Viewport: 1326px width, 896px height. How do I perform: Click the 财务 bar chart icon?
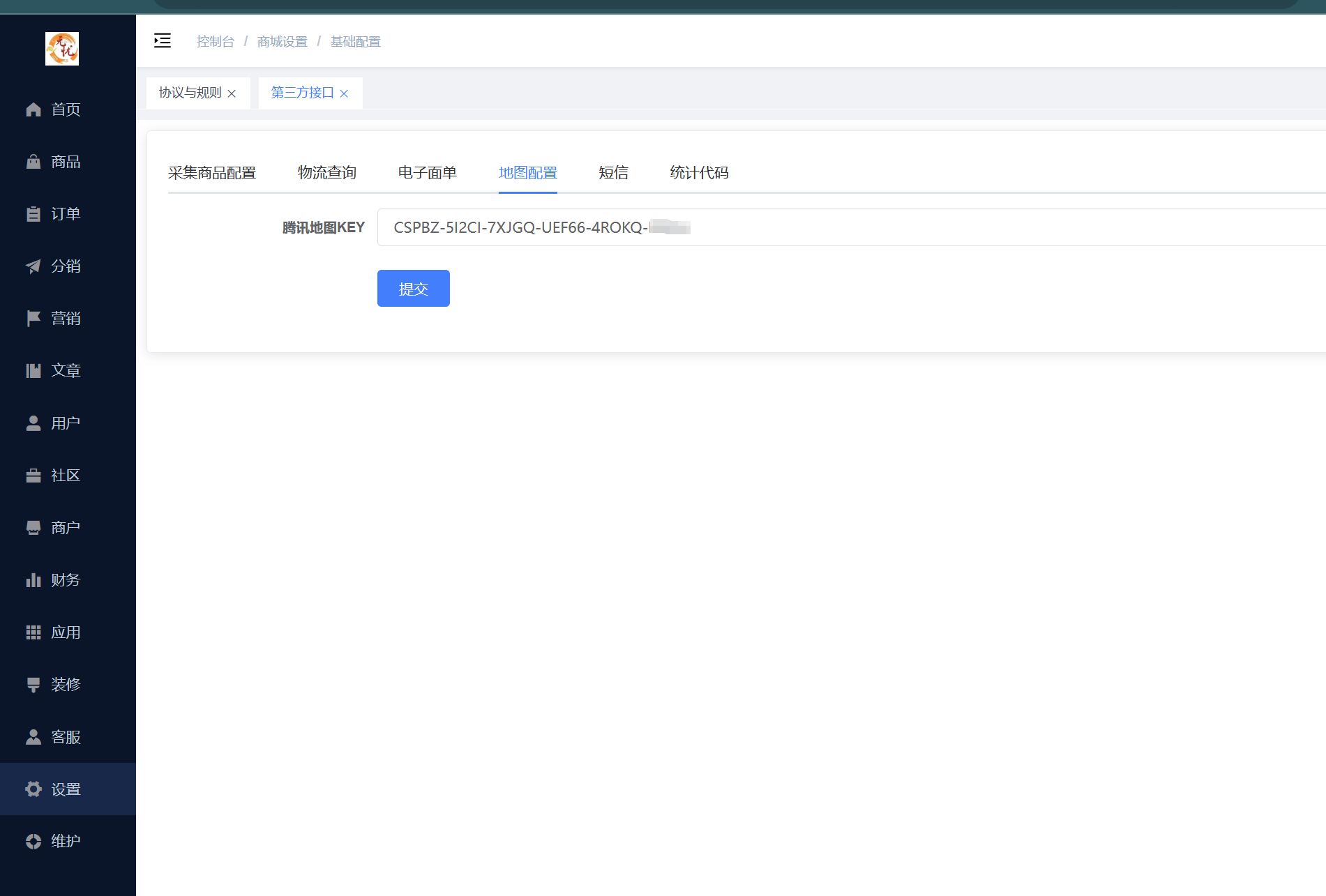[33, 580]
